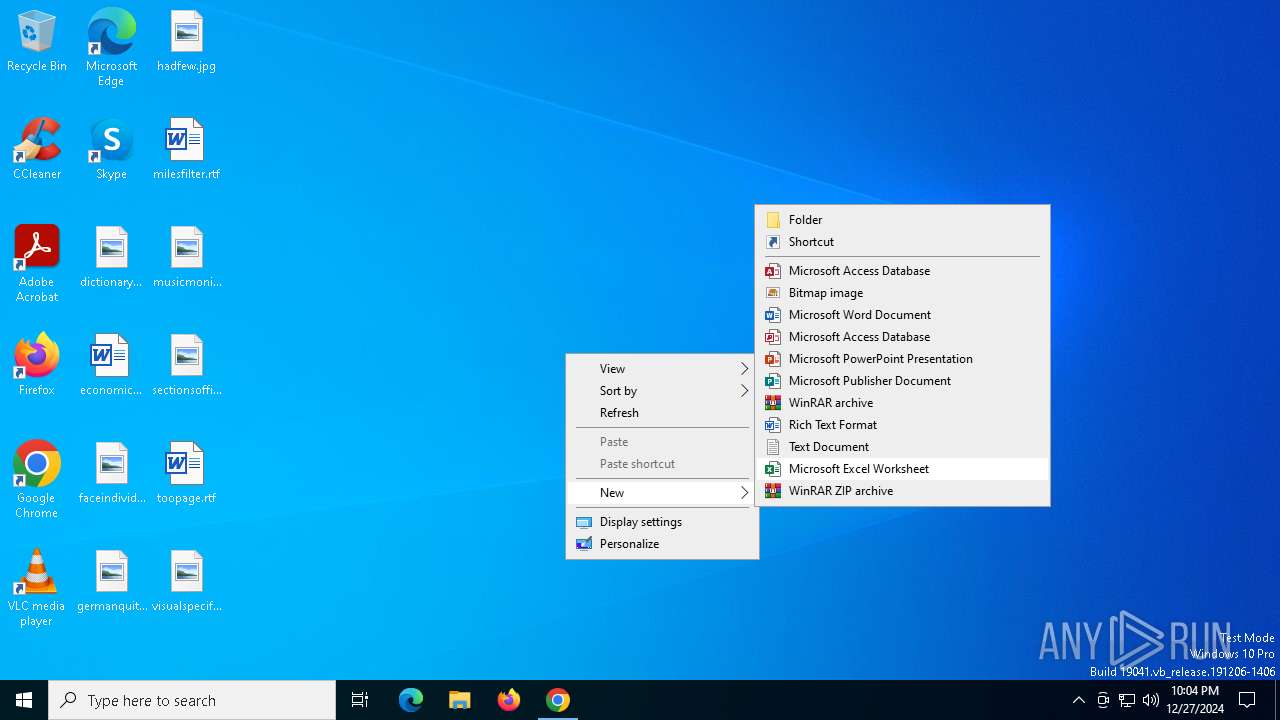
Task: Select the CCleaner desktop shortcut
Action: point(37,150)
